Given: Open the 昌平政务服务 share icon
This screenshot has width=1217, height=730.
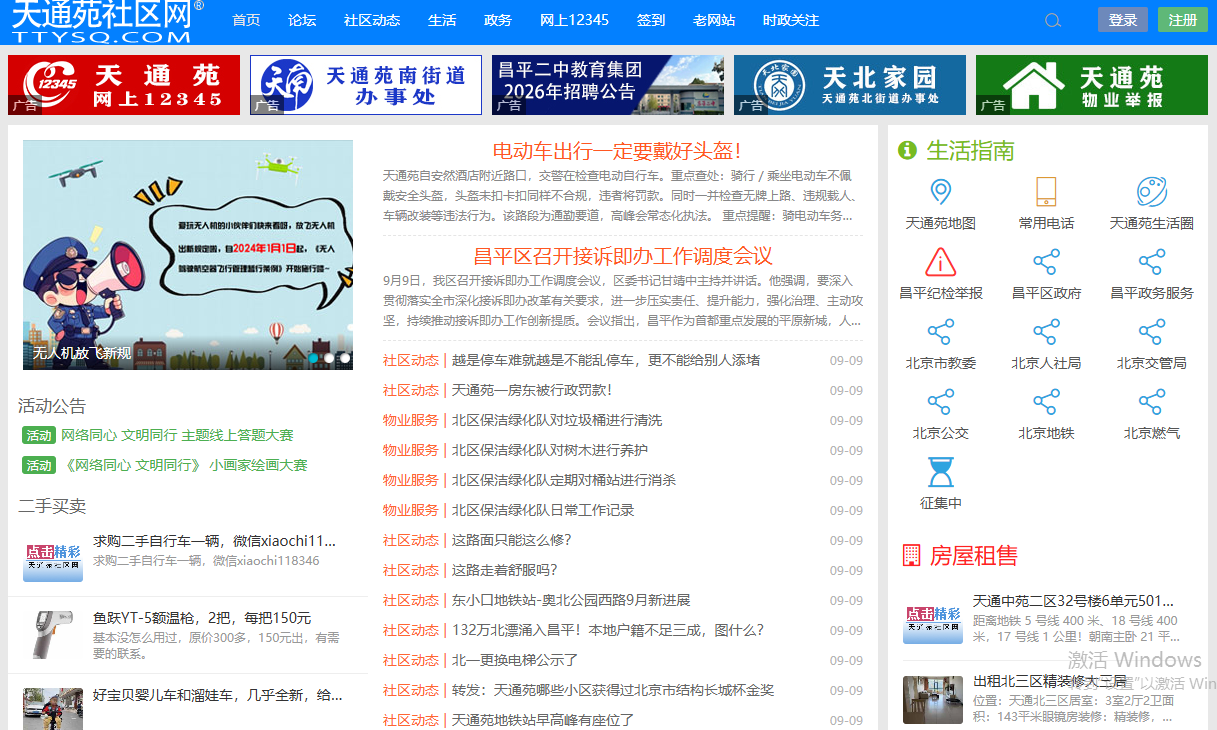Looking at the screenshot, I should [1152, 262].
